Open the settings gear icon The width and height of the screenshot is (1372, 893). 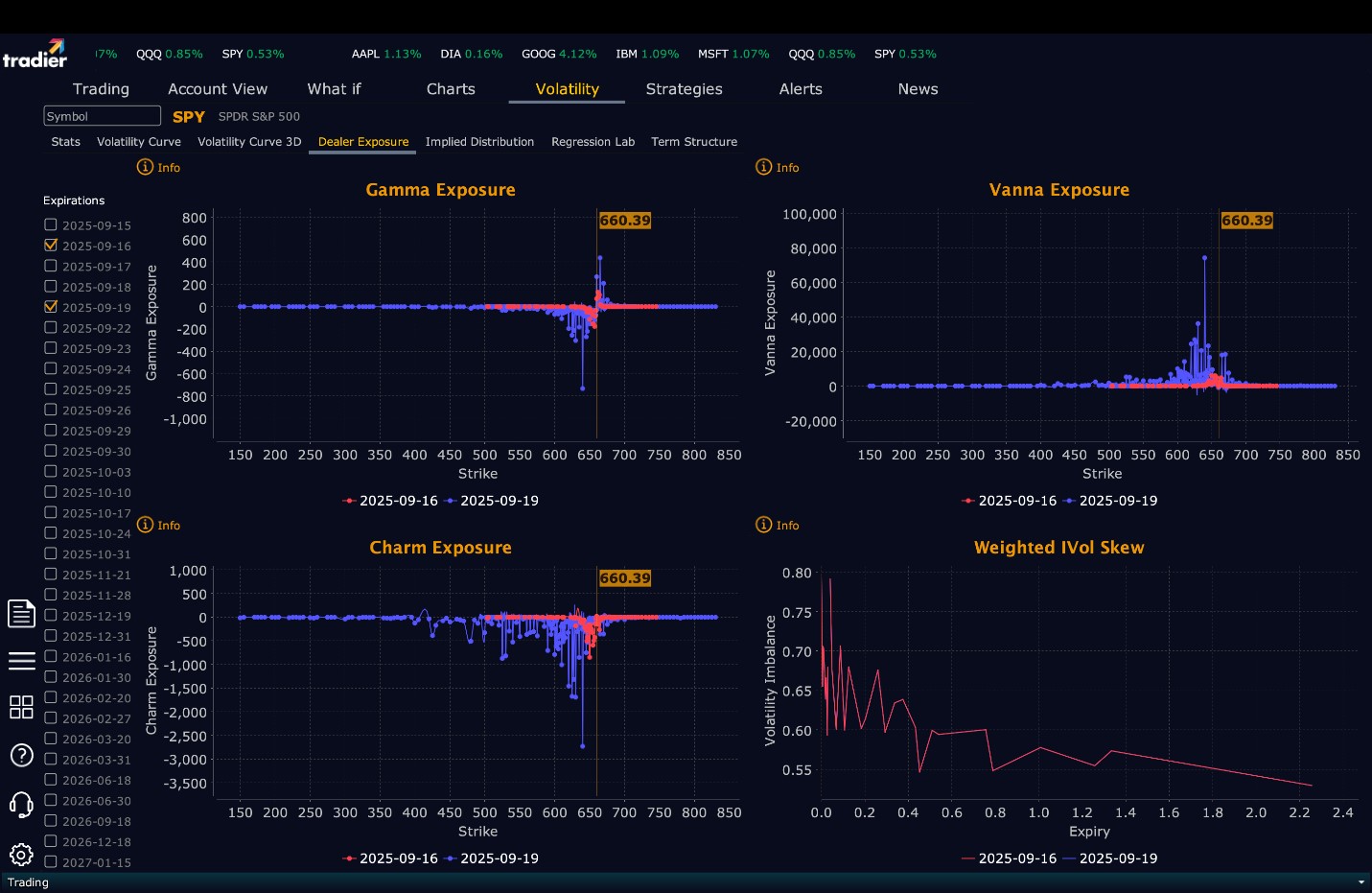(21, 855)
